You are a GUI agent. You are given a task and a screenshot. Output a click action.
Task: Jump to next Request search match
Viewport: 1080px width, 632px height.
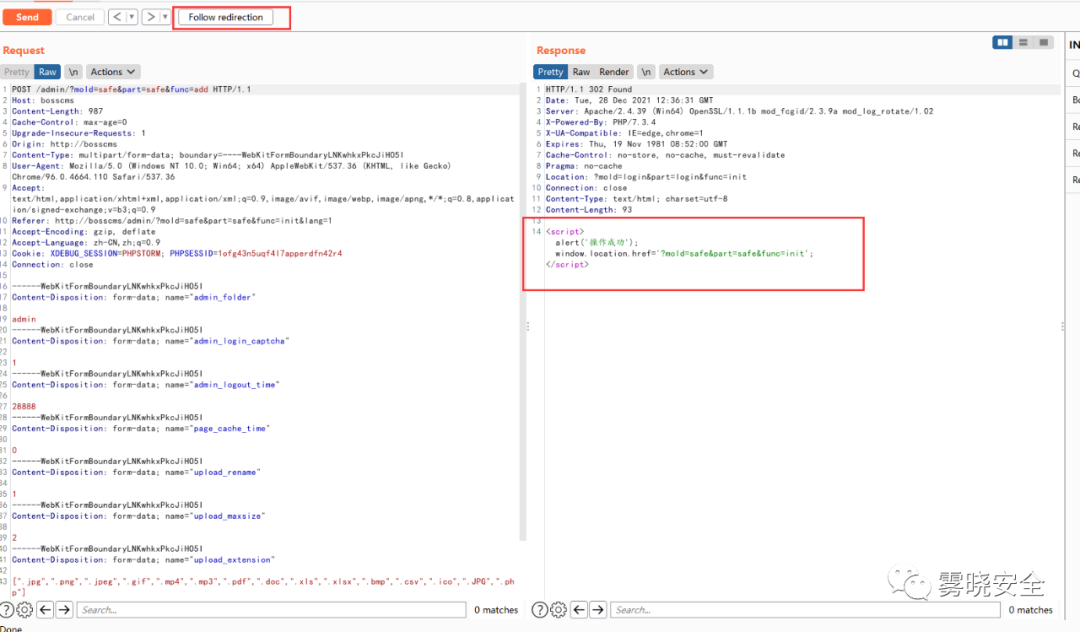tap(64, 609)
